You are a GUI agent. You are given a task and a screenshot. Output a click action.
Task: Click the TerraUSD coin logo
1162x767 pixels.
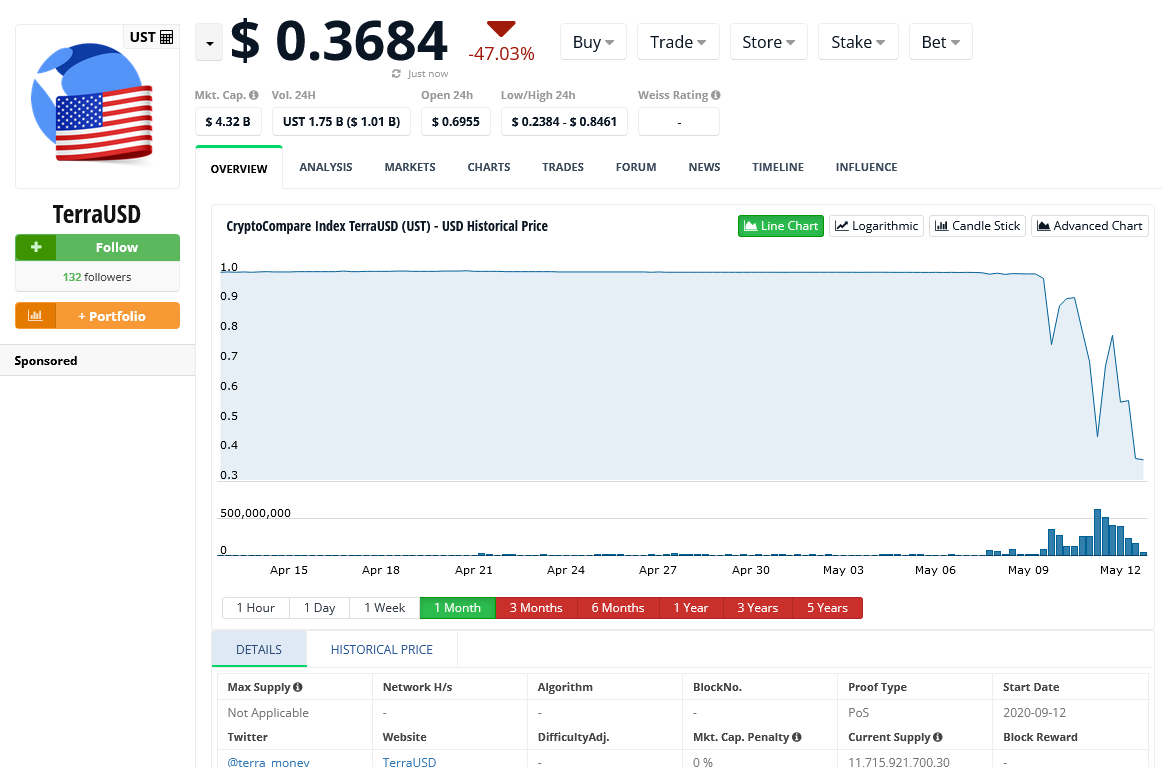pos(92,103)
